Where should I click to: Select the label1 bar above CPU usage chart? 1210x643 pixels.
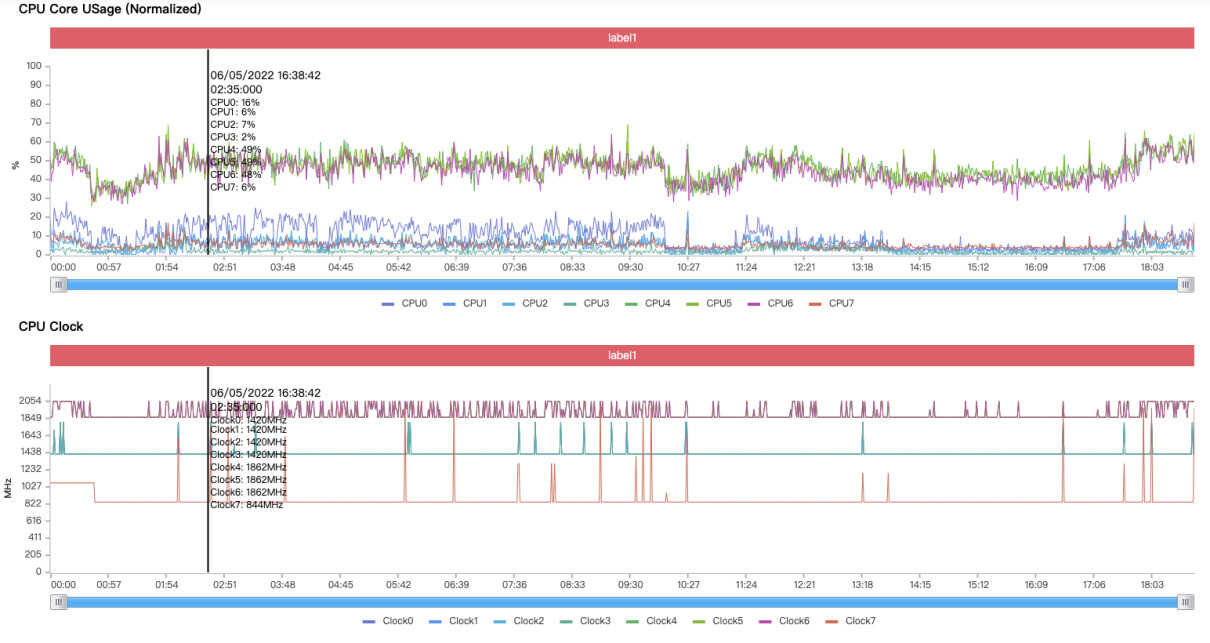622,37
